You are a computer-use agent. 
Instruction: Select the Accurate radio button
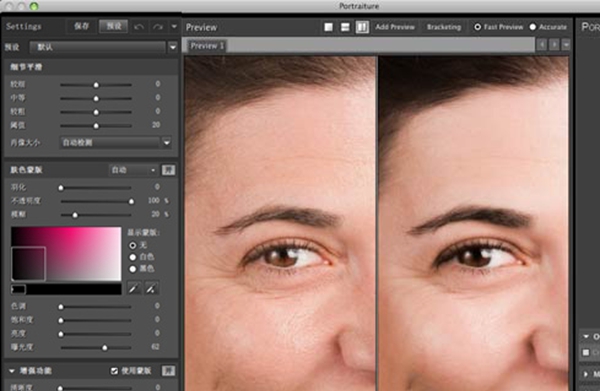(533, 27)
